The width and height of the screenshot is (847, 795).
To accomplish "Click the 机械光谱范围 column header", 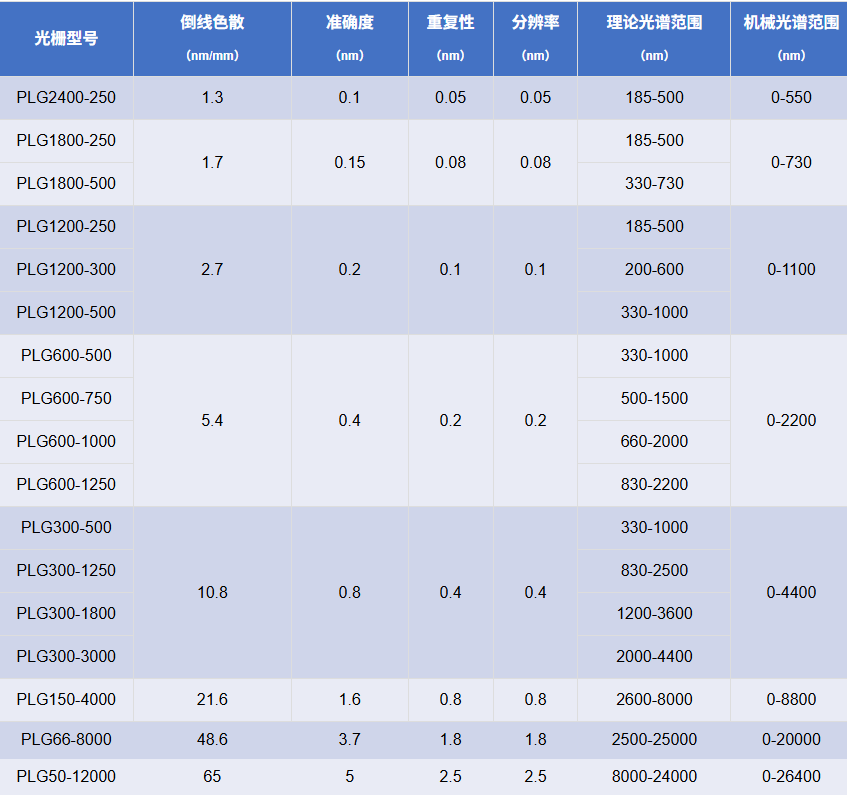I will click(791, 38).
